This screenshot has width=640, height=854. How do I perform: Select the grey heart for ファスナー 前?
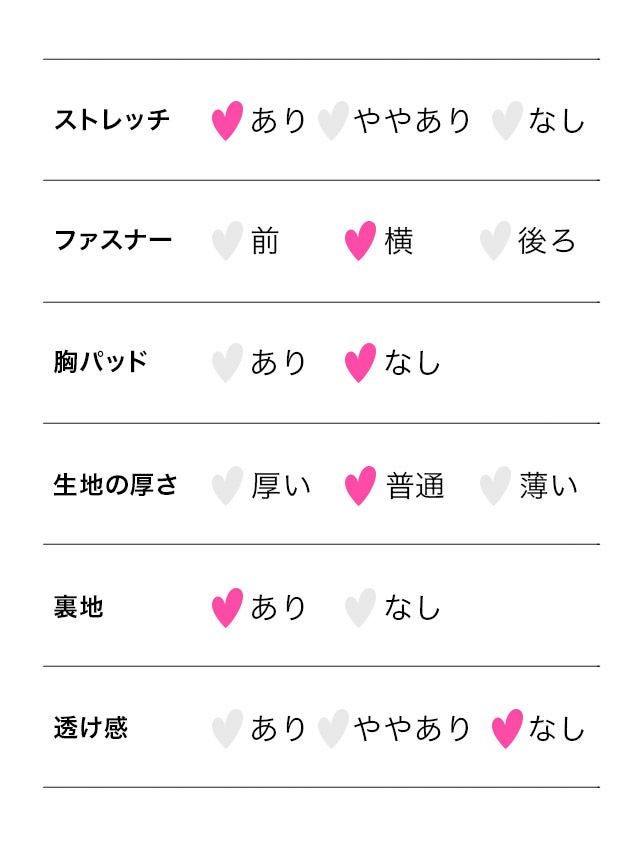228,242
